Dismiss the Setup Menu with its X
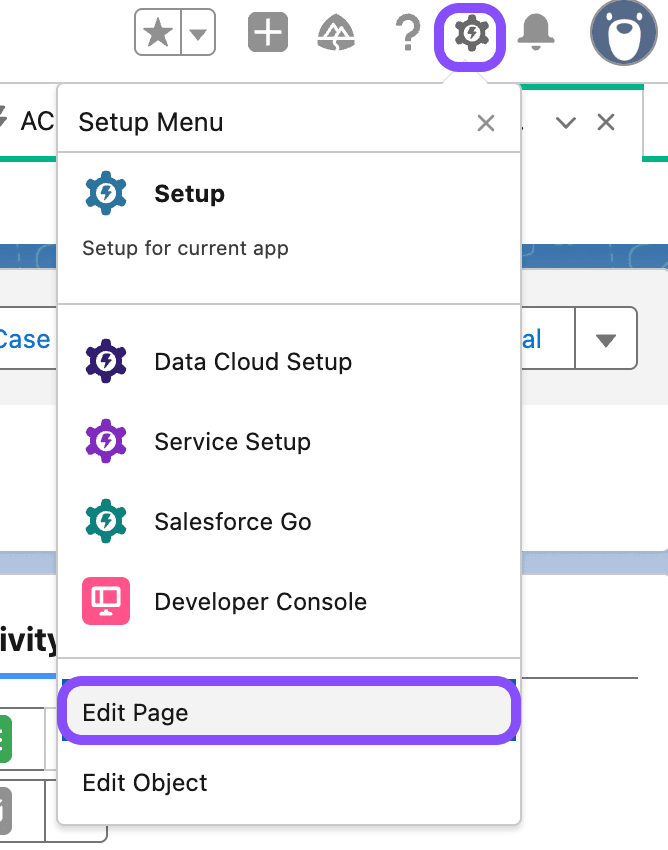The height and width of the screenshot is (850, 668). click(486, 122)
